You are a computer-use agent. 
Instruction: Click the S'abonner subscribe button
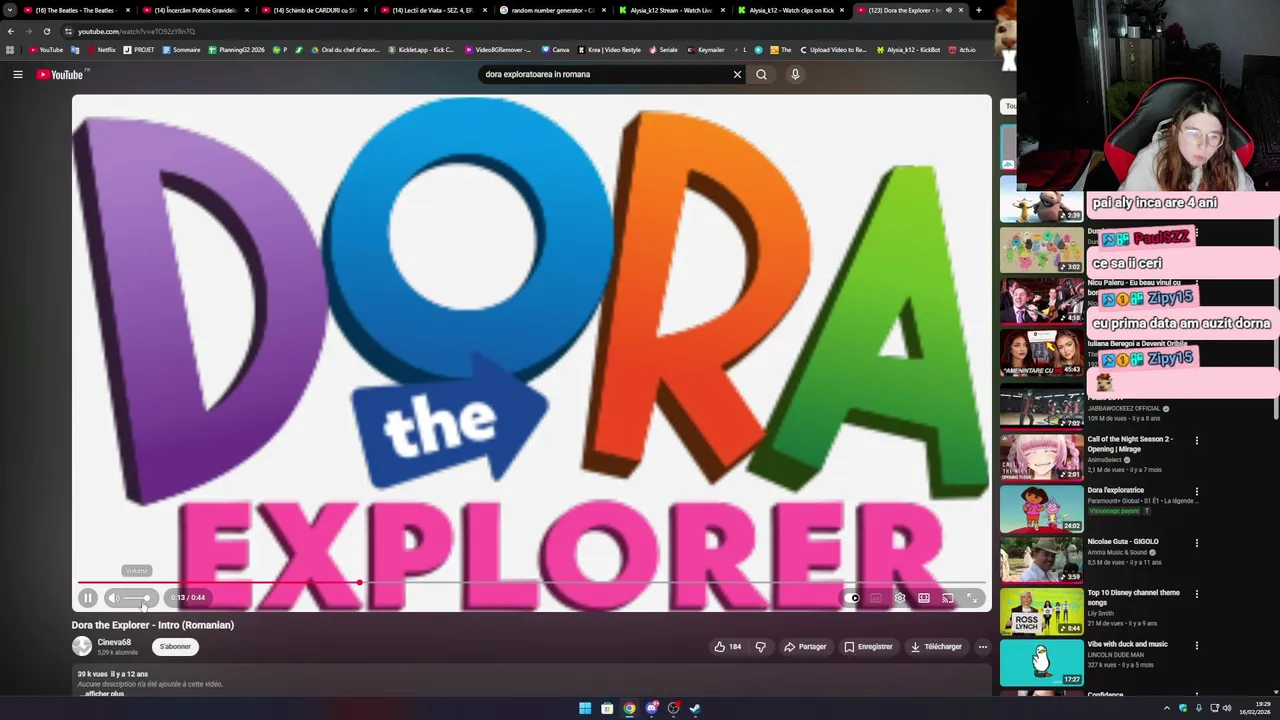(x=175, y=647)
